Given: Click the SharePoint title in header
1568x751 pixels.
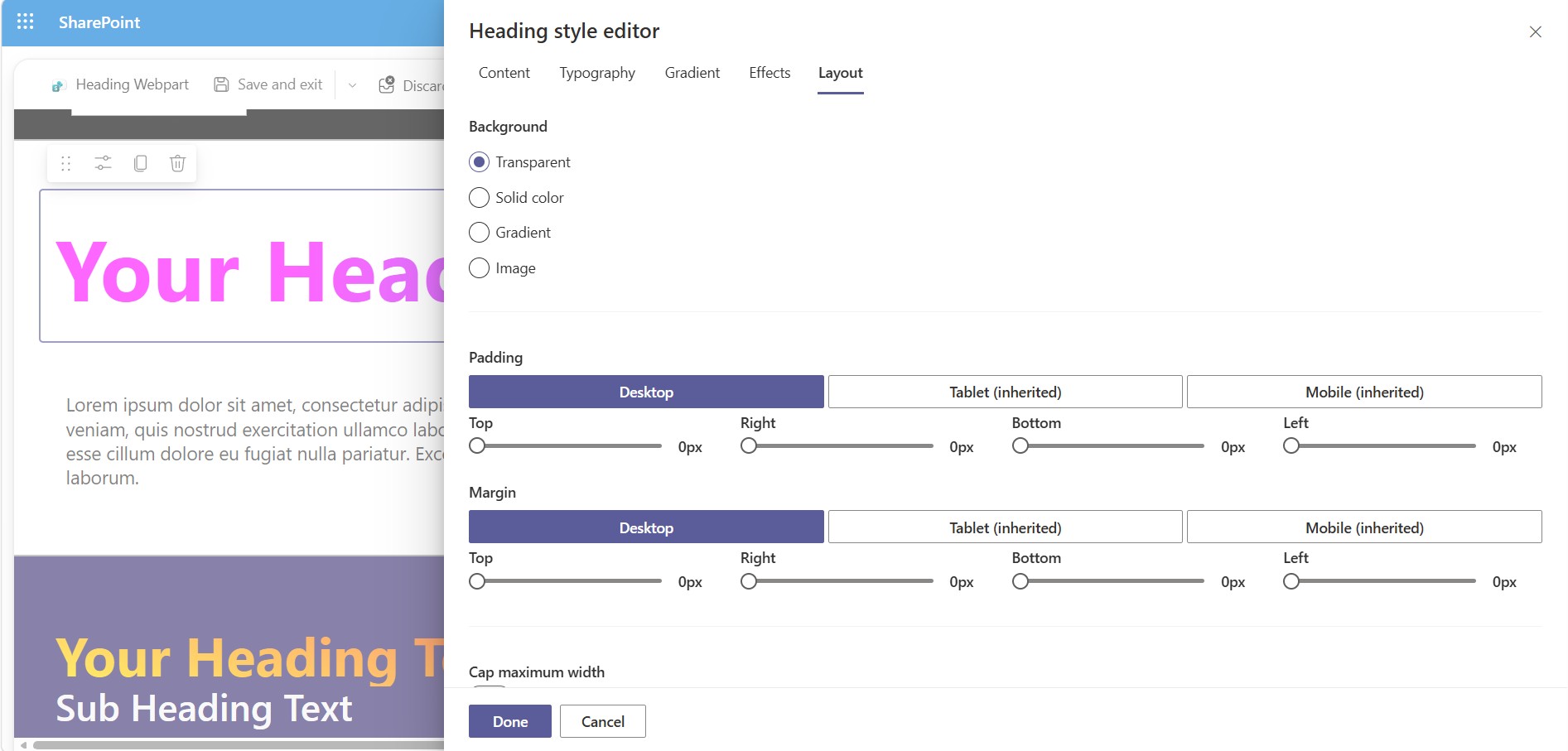Looking at the screenshot, I should click(x=99, y=22).
